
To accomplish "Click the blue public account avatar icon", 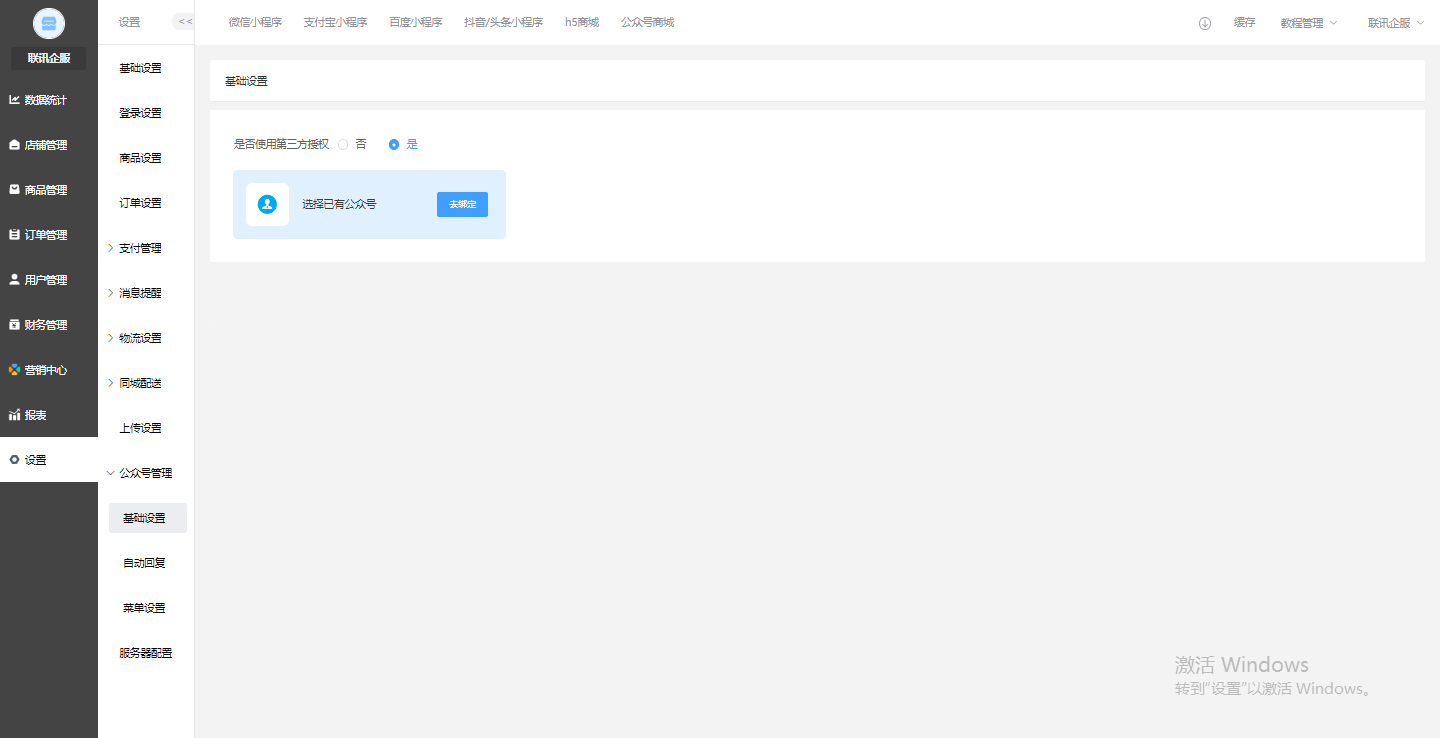I will 267,204.
